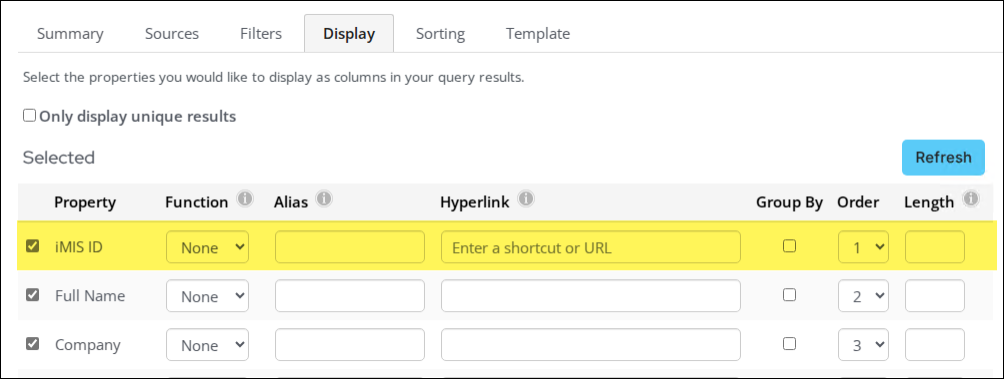Focus the iMIS ID Hyperlink field
1004x379 pixels.
coord(590,247)
